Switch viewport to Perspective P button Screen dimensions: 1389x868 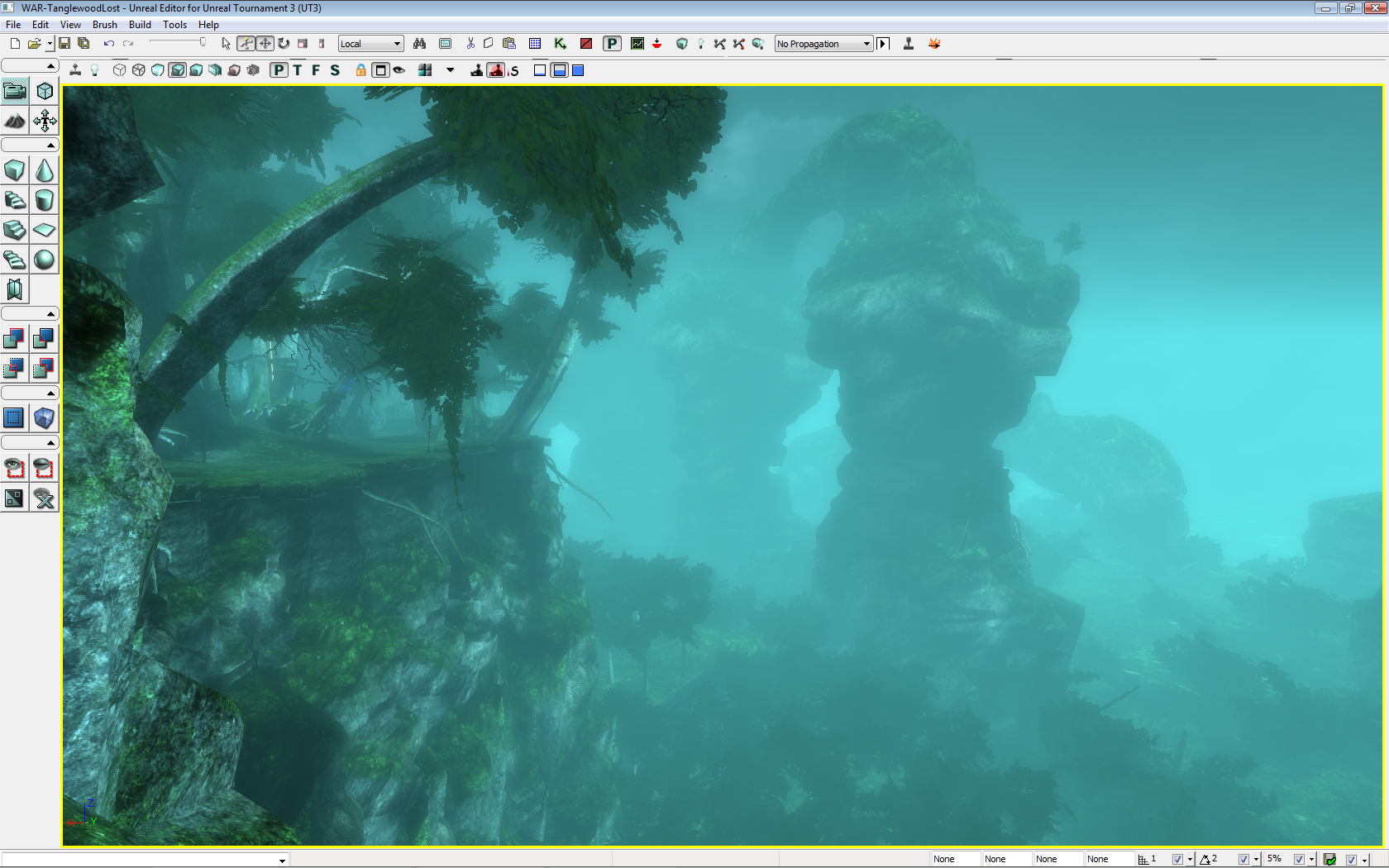click(279, 70)
